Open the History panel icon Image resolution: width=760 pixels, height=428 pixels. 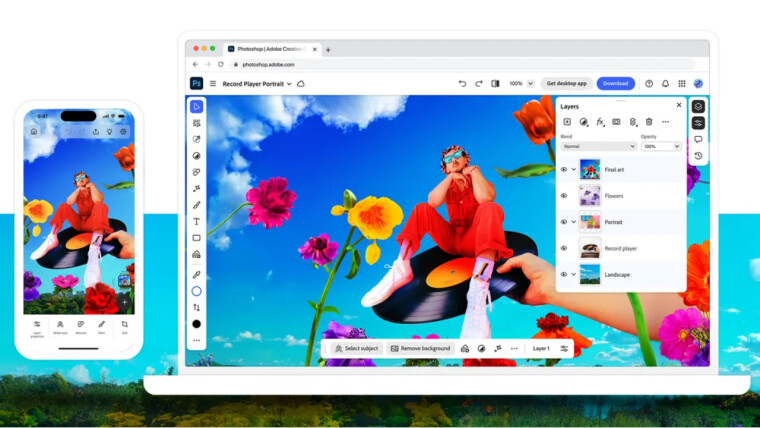[x=698, y=156]
